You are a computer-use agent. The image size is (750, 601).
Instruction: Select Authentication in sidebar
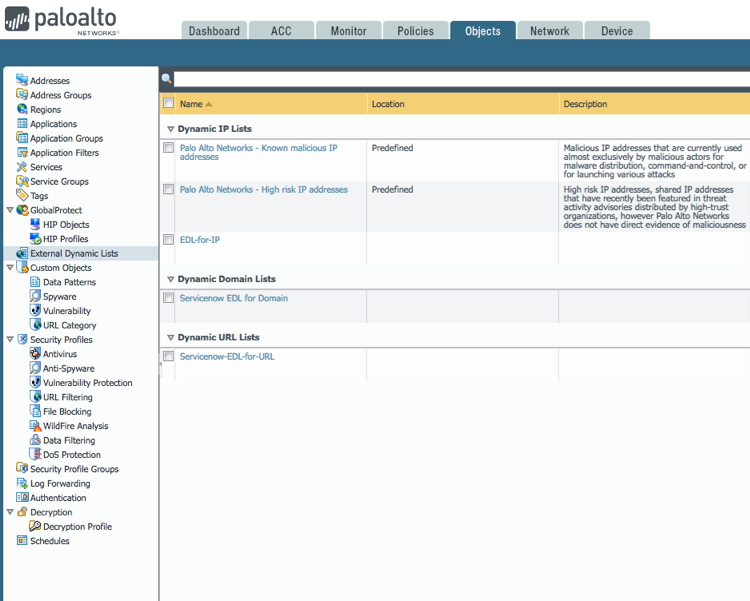[x=58, y=498]
